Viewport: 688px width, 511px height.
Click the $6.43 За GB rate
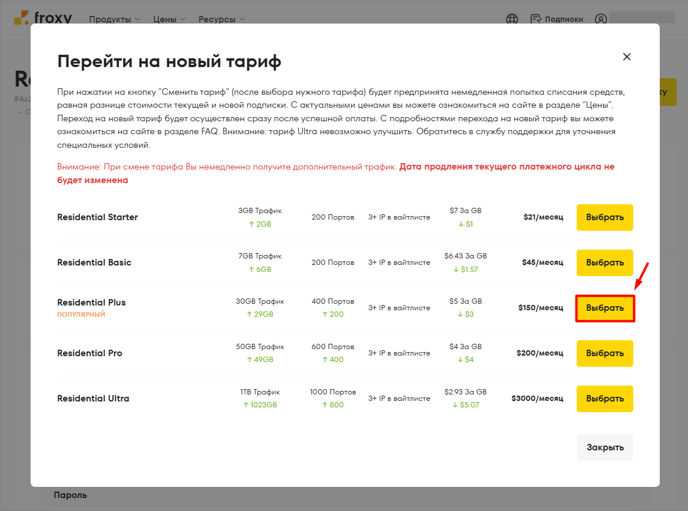[x=465, y=256]
